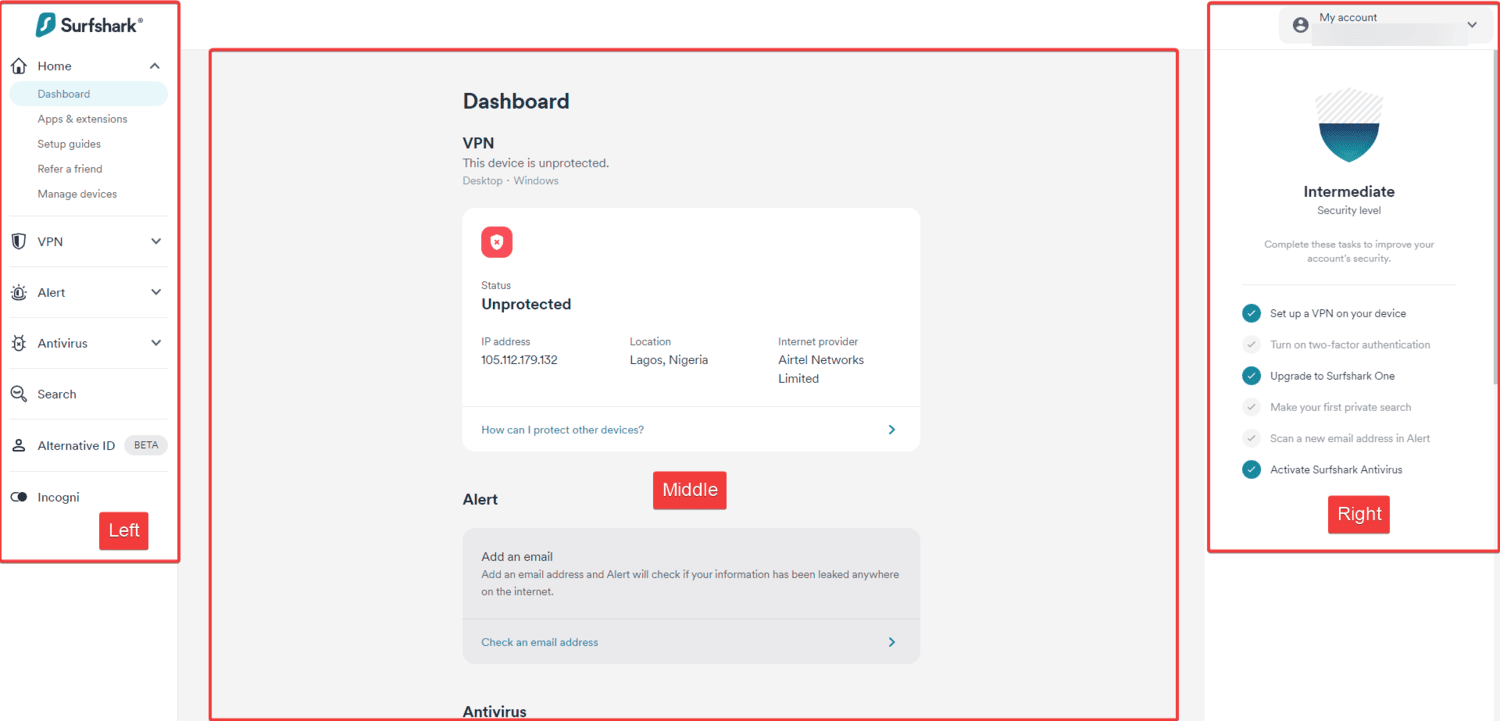
Task: Click the VPN shield icon in sidebar
Action: [x=18, y=241]
